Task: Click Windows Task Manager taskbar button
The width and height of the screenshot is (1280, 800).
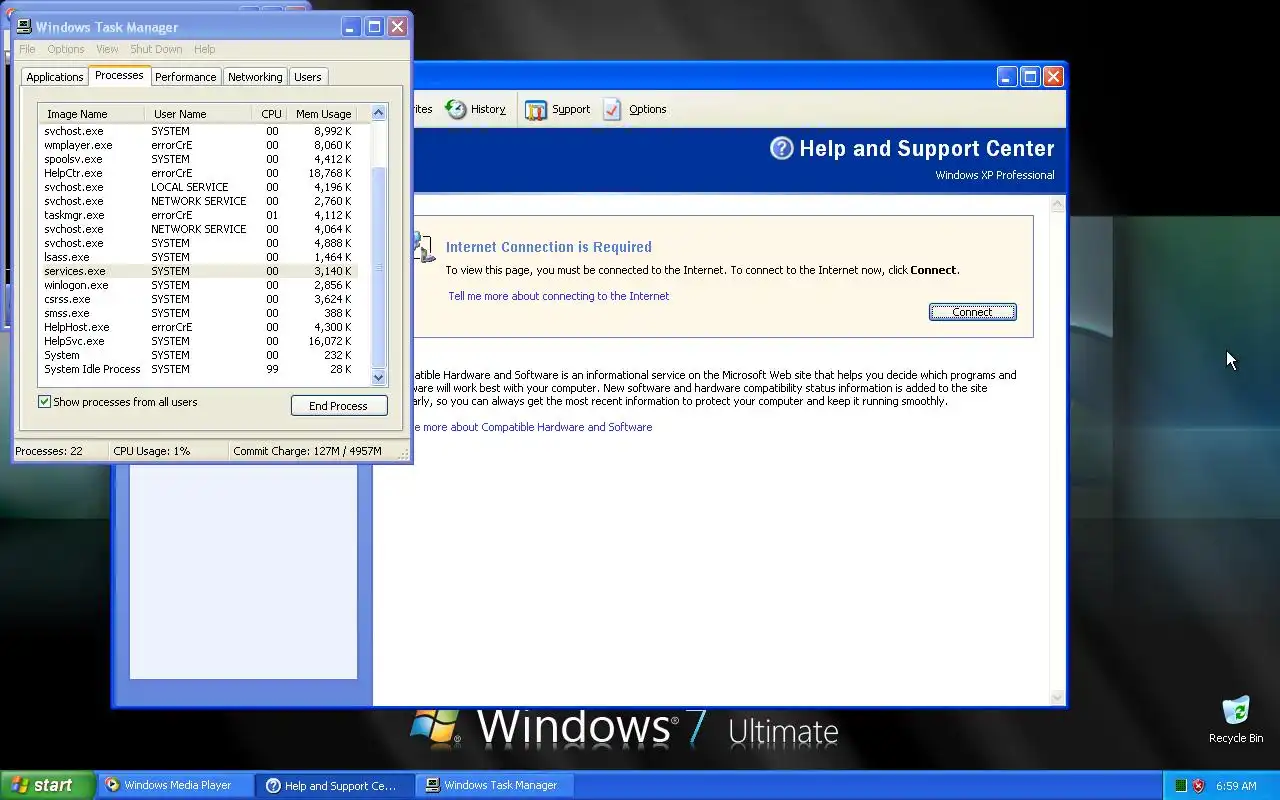Action: pos(494,785)
